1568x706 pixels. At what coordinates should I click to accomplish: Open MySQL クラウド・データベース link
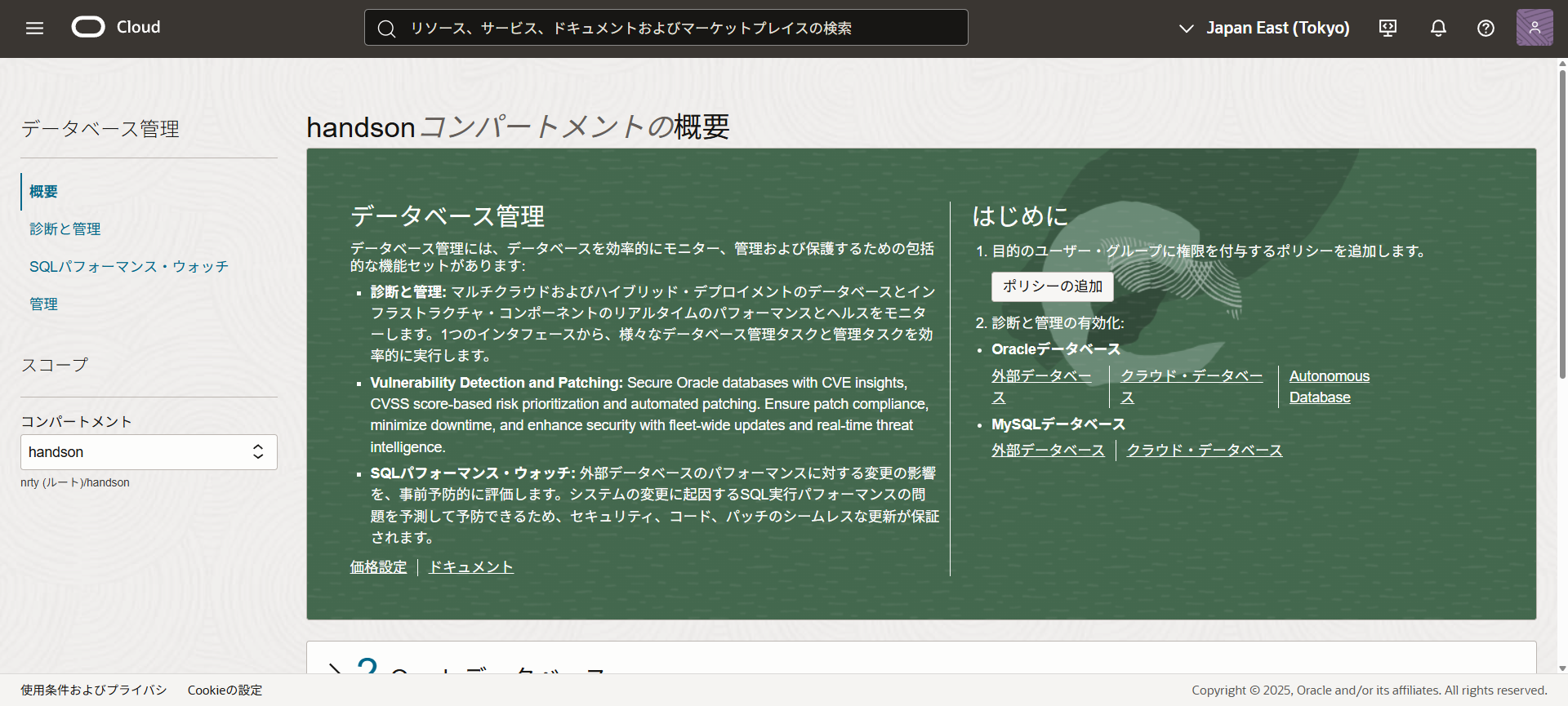pyautogui.click(x=1205, y=451)
